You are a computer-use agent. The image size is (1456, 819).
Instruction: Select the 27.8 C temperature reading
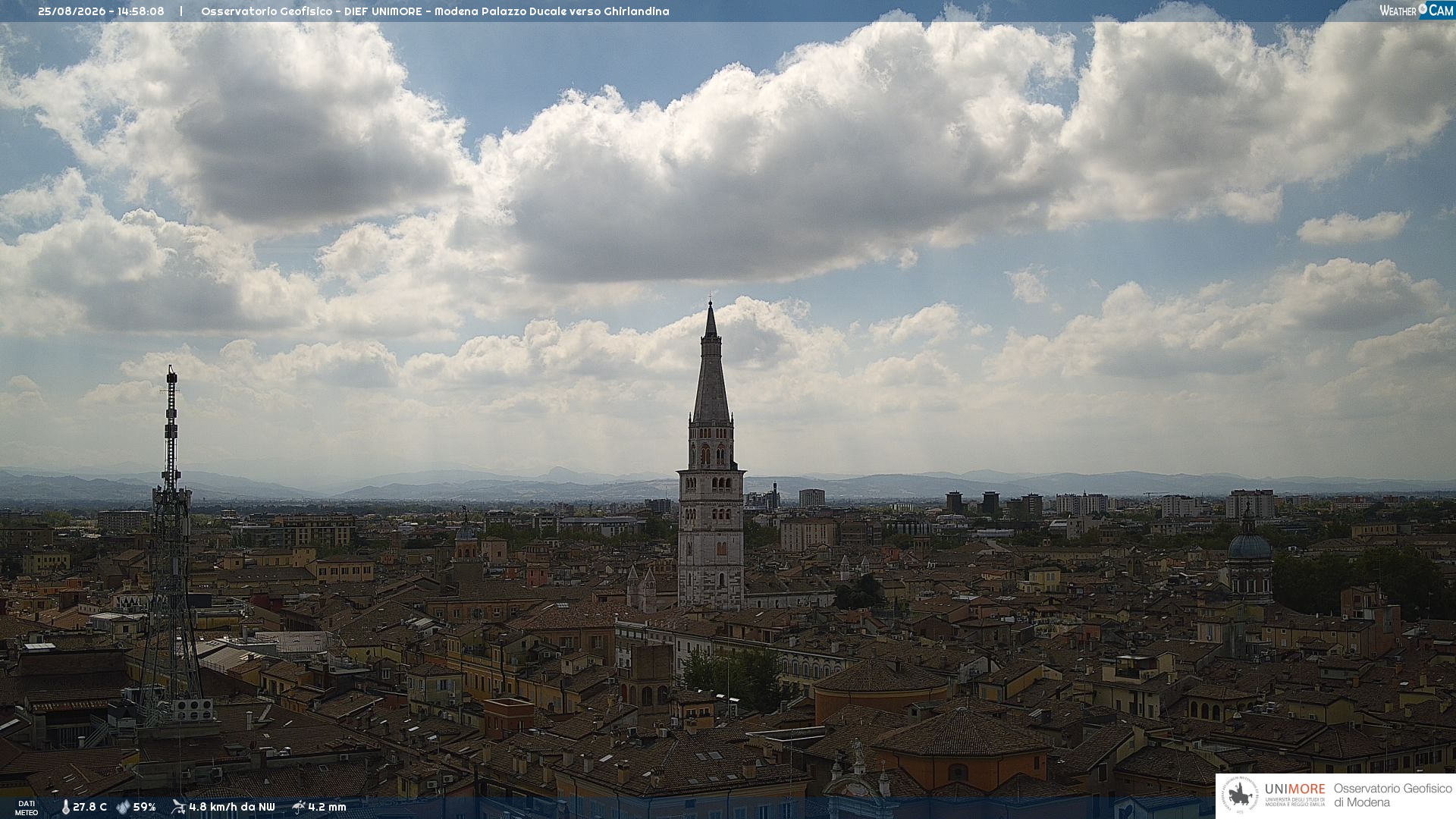coord(89,808)
